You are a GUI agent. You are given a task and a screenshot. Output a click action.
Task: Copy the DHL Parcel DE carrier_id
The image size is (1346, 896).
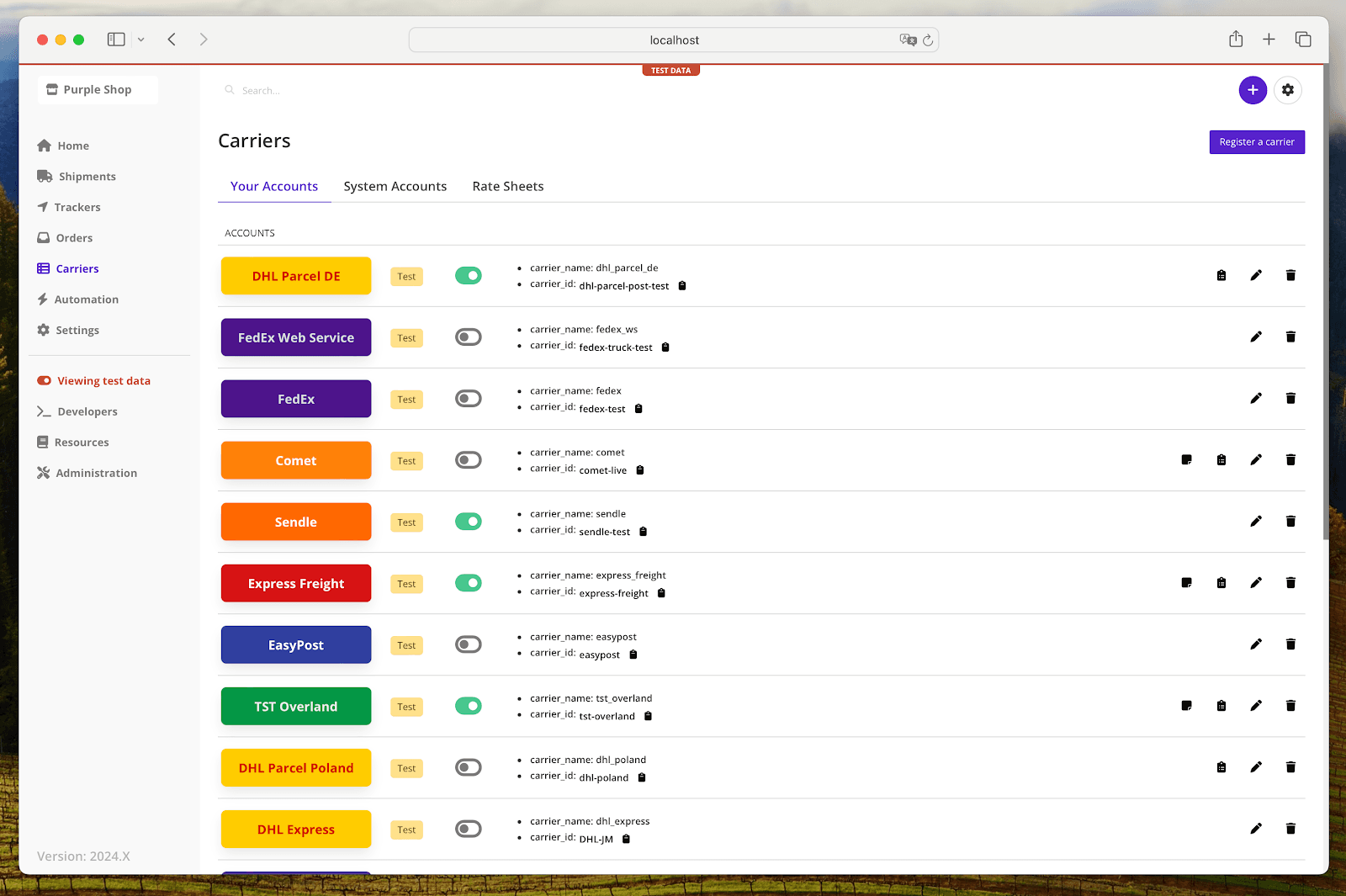(681, 285)
